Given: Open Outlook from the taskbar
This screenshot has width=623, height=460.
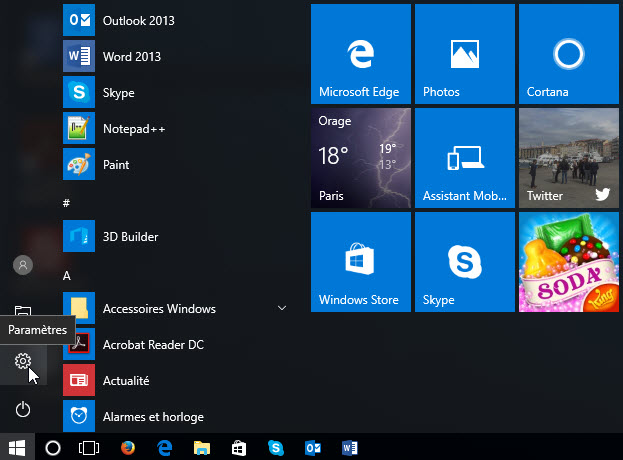Looking at the screenshot, I should tap(313, 448).
